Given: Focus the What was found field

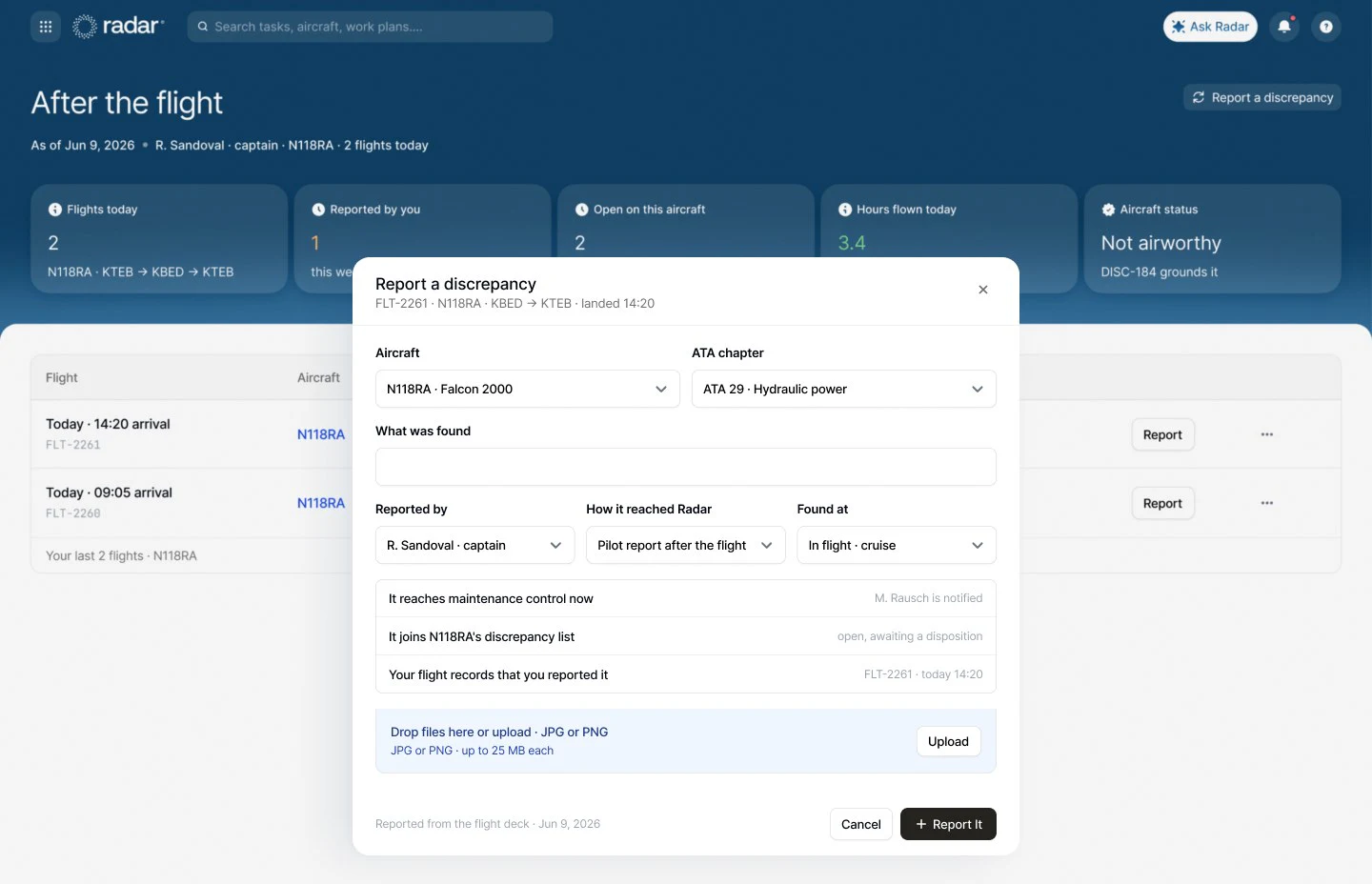Looking at the screenshot, I should [x=686, y=467].
